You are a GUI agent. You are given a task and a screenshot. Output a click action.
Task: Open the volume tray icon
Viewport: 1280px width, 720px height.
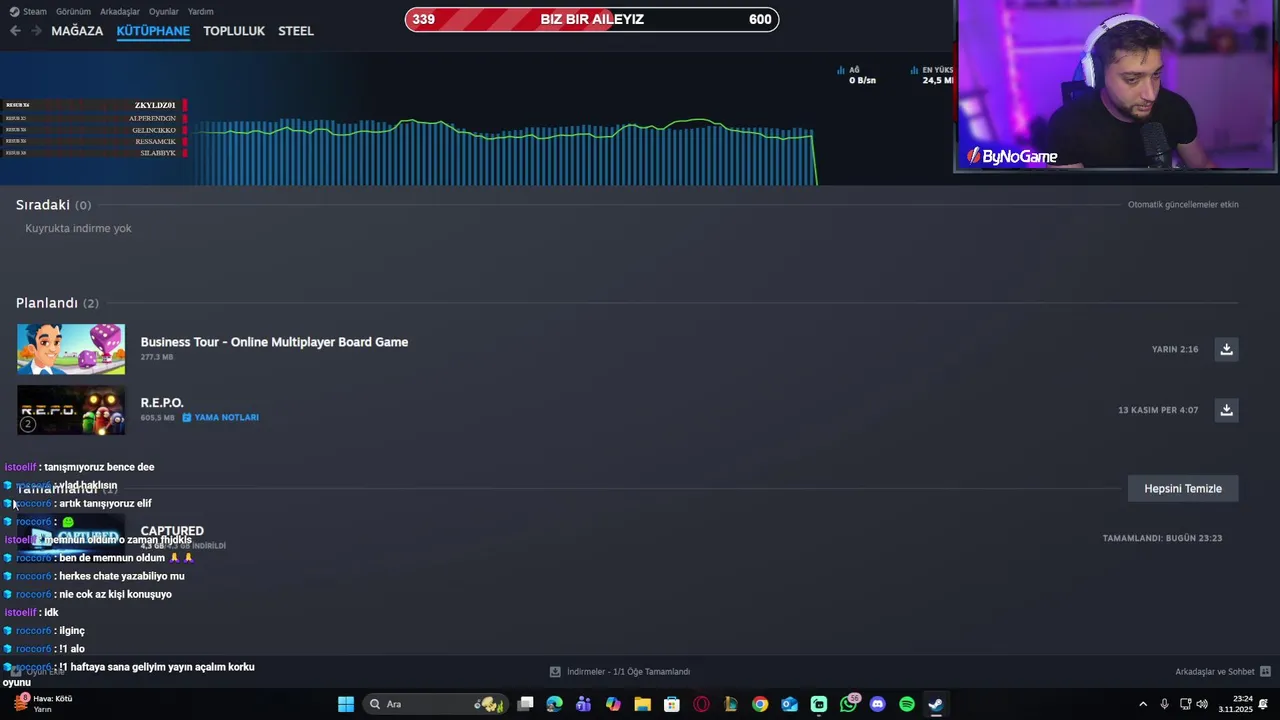(1202, 704)
